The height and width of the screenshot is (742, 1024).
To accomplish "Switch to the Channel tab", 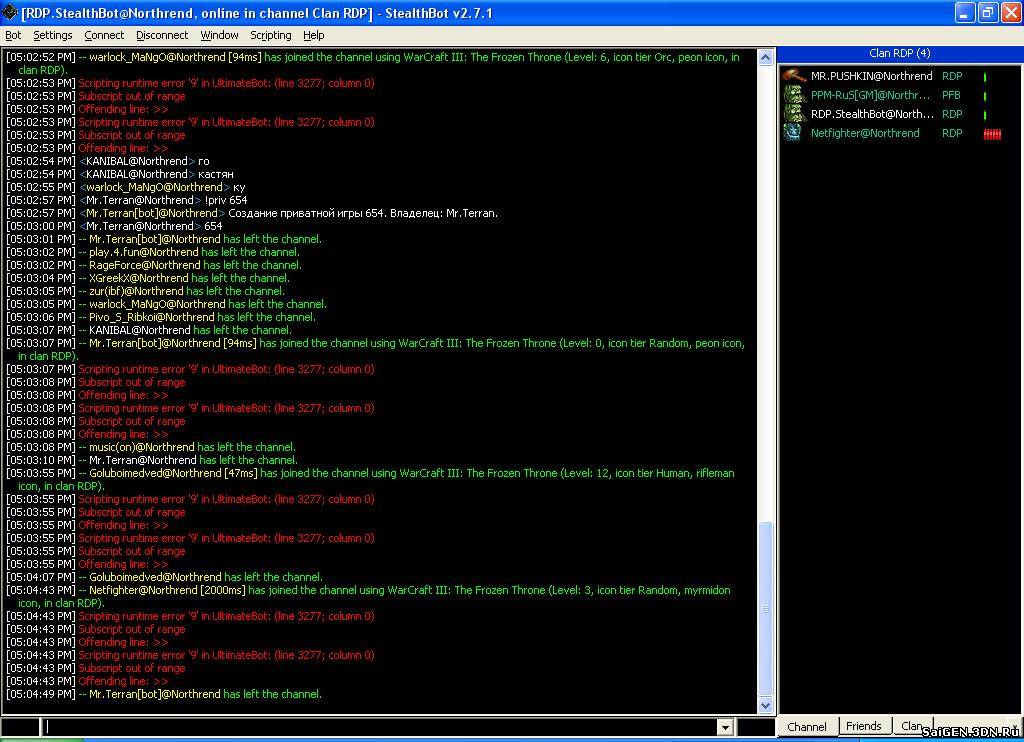I will pyautogui.click(x=807, y=726).
